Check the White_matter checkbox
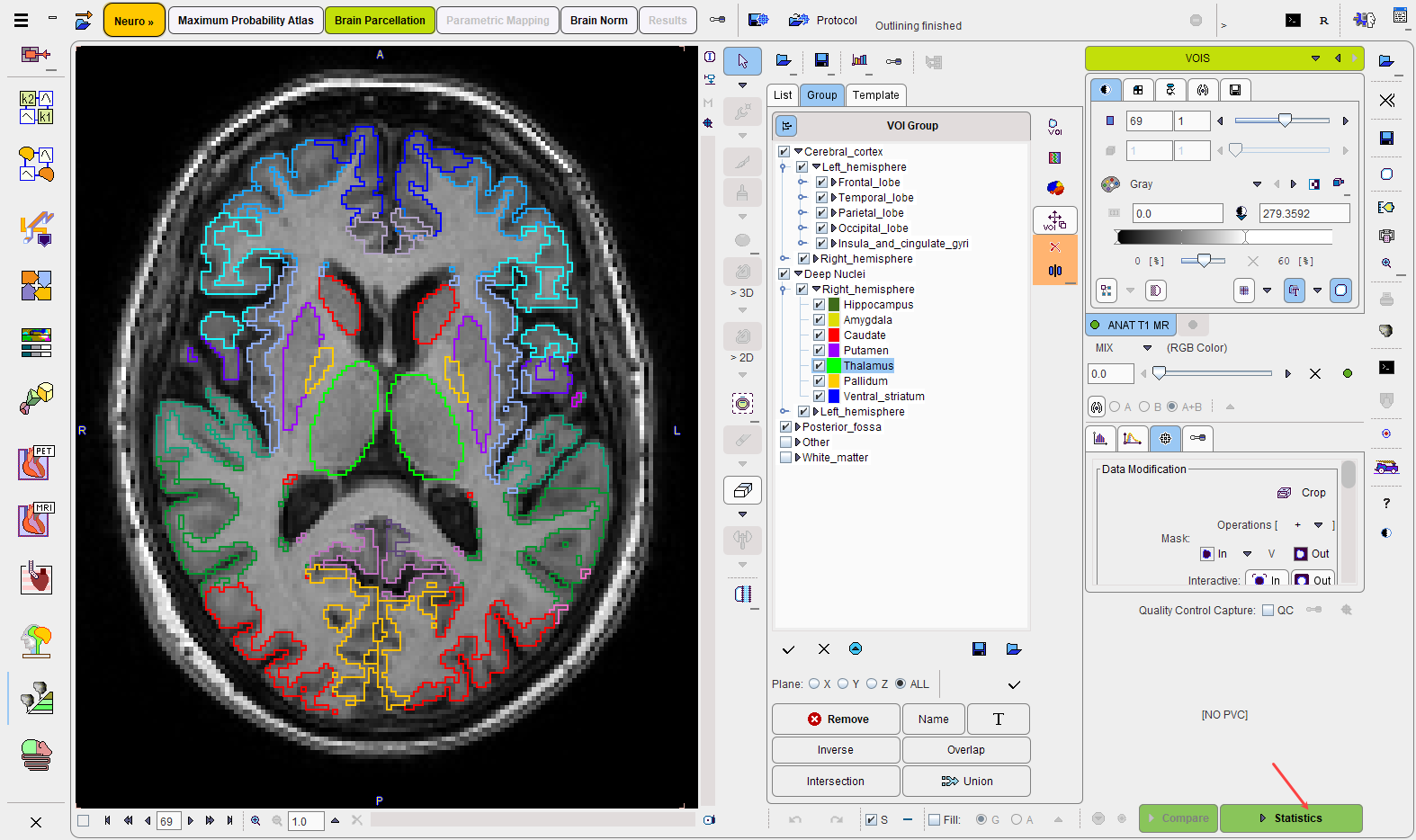 pos(785,458)
